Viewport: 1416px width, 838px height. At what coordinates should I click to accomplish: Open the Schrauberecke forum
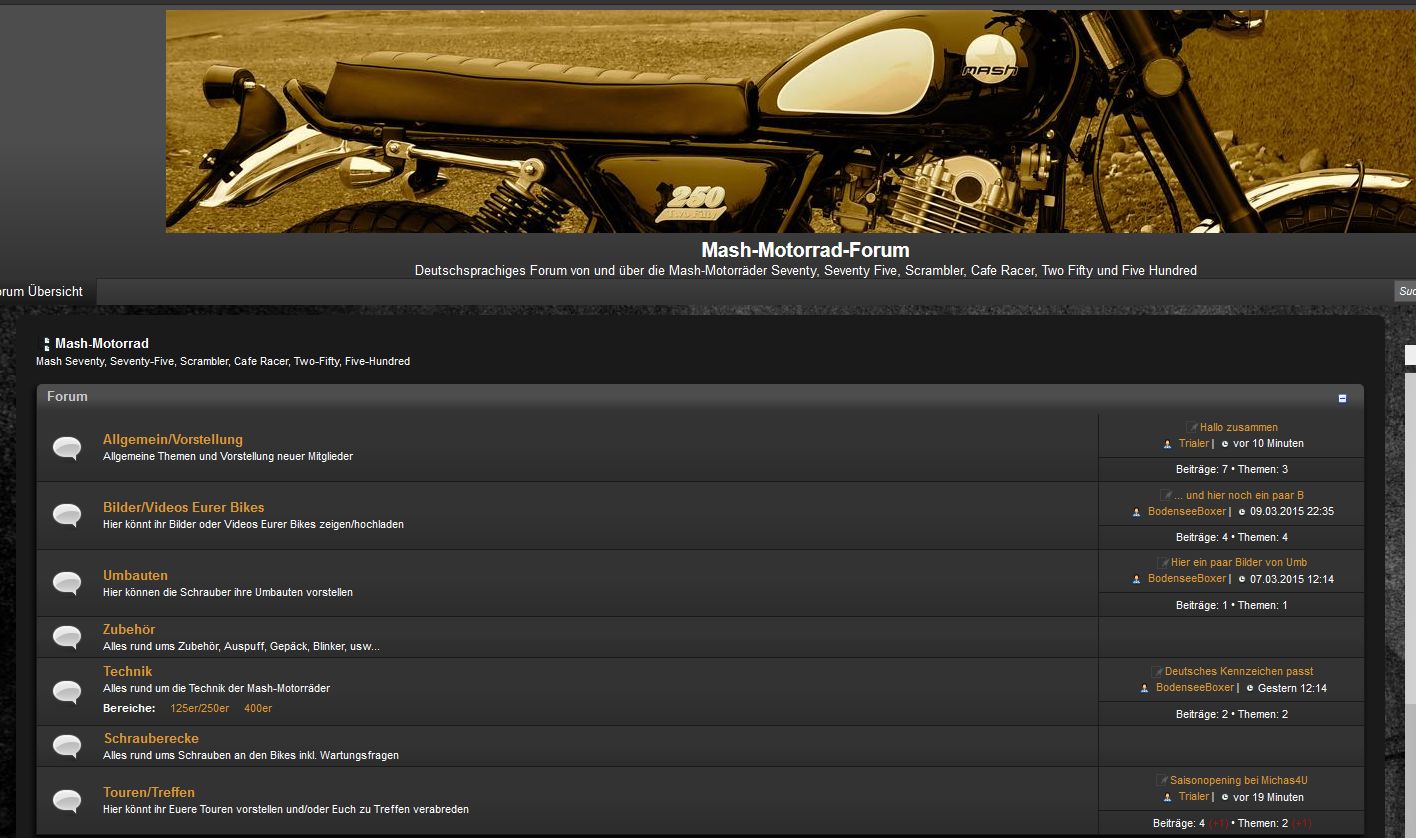coord(151,738)
